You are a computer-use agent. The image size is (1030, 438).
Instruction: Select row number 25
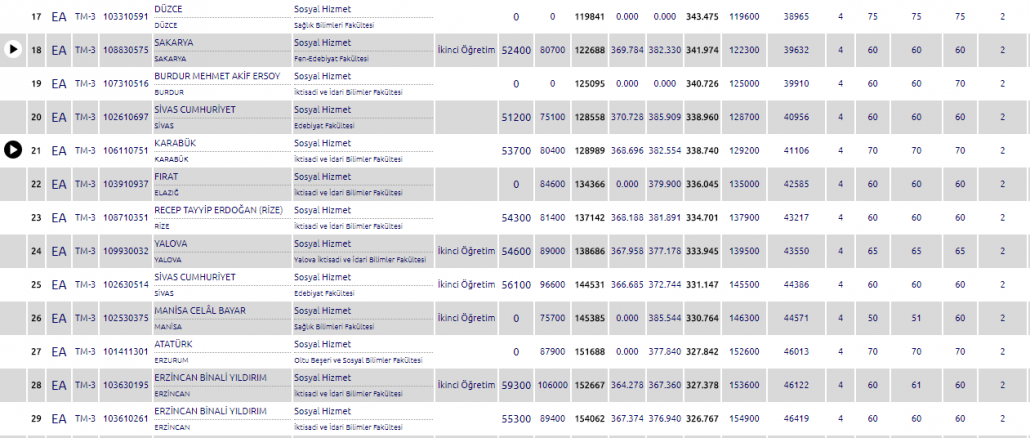(37, 285)
